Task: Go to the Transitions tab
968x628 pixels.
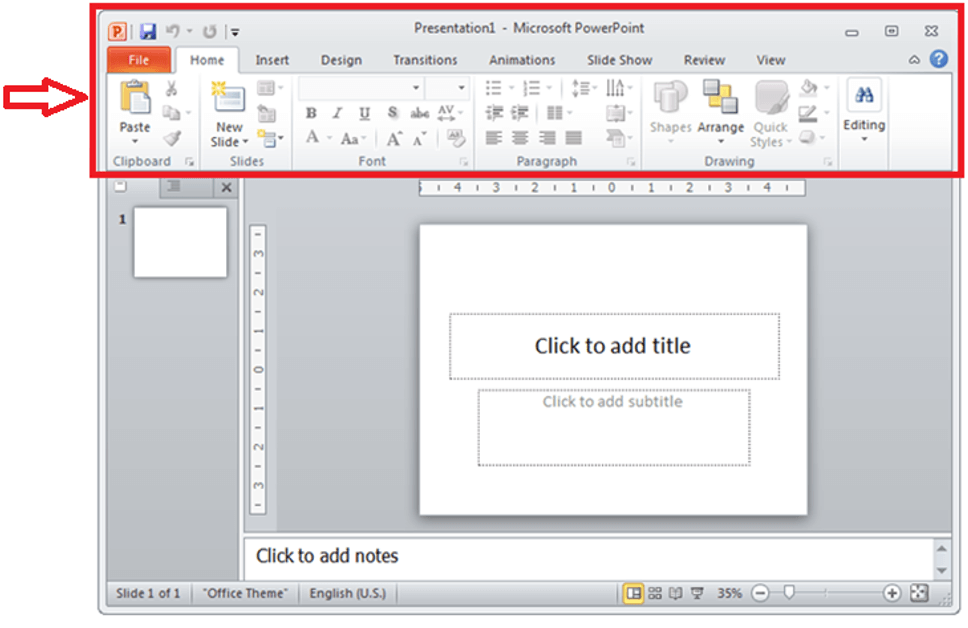Action: [x=425, y=60]
